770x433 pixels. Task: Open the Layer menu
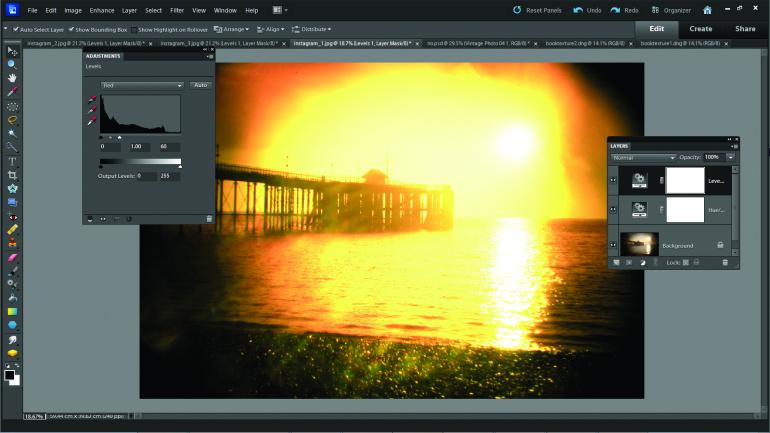point(129,10)
